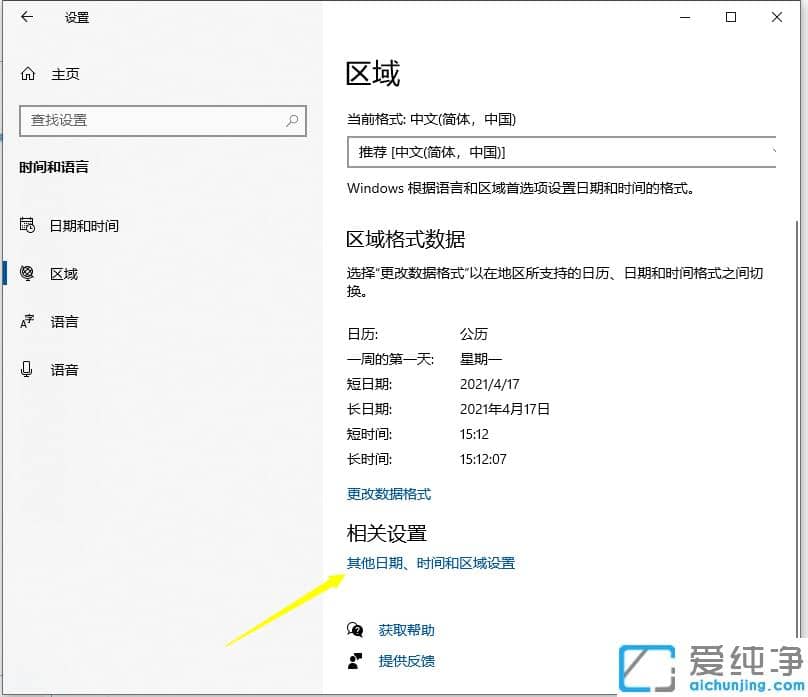Click the calendar-clock icon for 日期和时间
808x697 pixels.
point(27,225)
